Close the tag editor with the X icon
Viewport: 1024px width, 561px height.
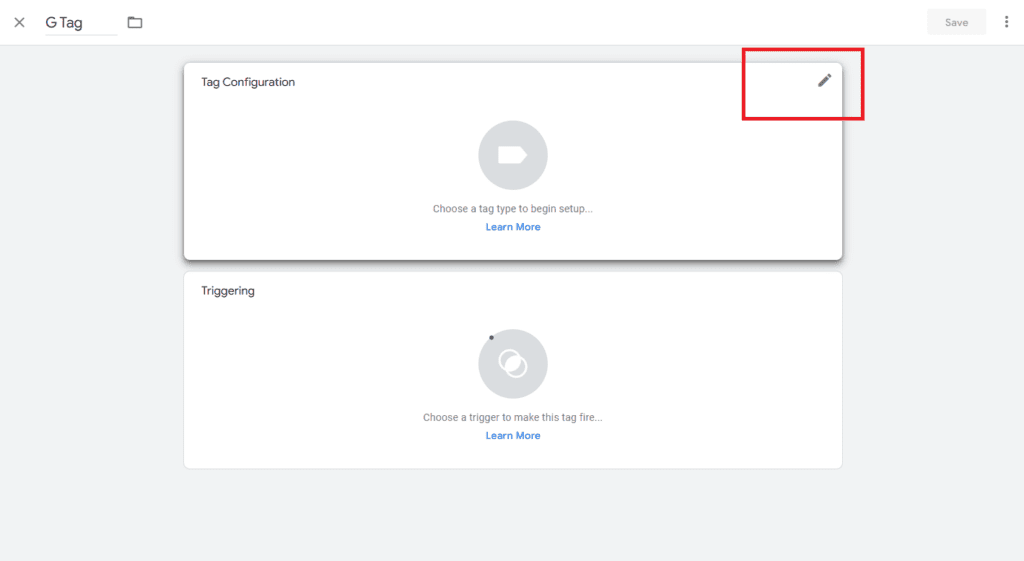(x=19, y=22)
